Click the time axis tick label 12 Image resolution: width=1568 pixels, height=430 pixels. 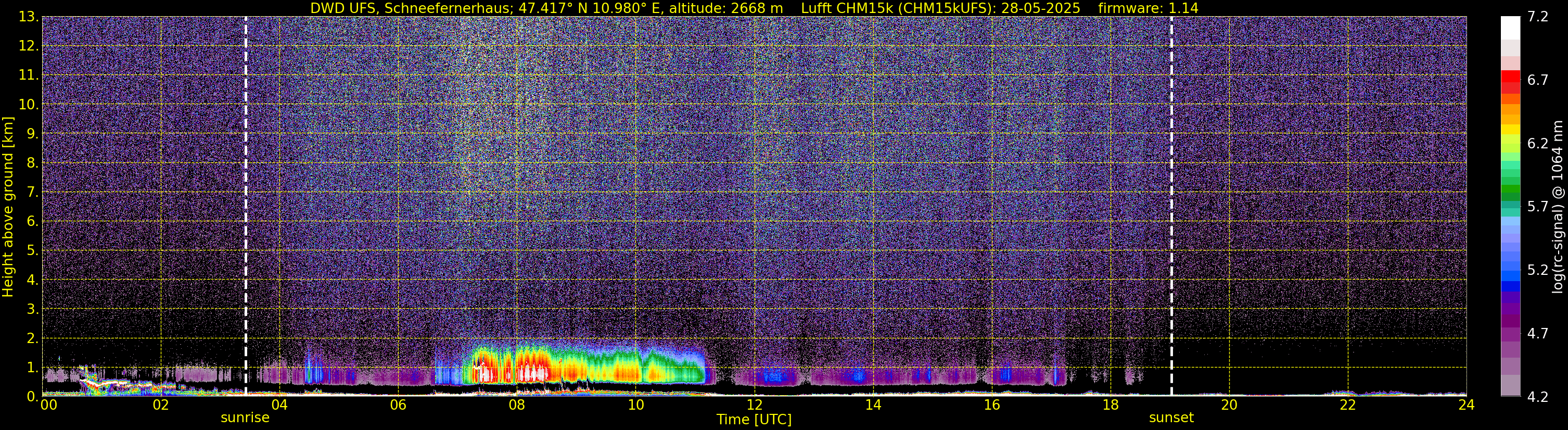(x=754, y=405)
